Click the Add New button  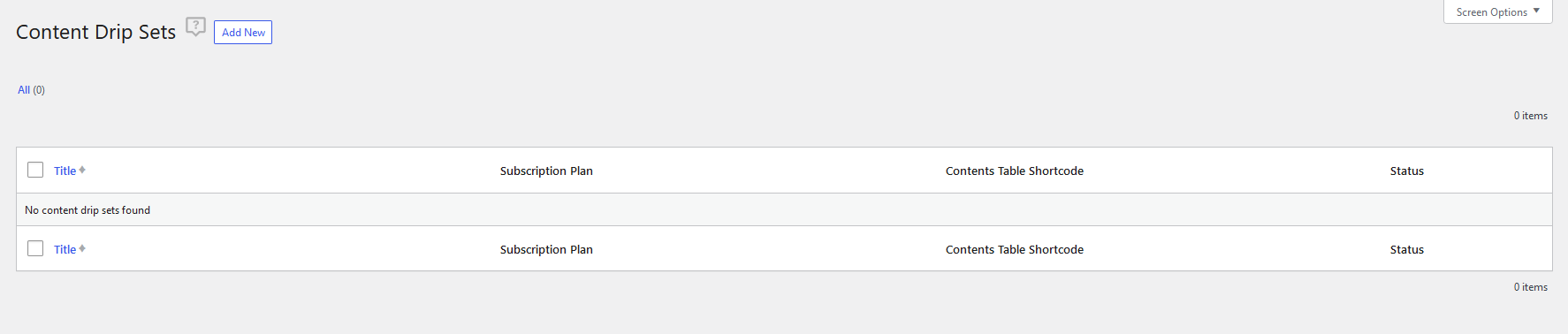[x=243, y=33]
